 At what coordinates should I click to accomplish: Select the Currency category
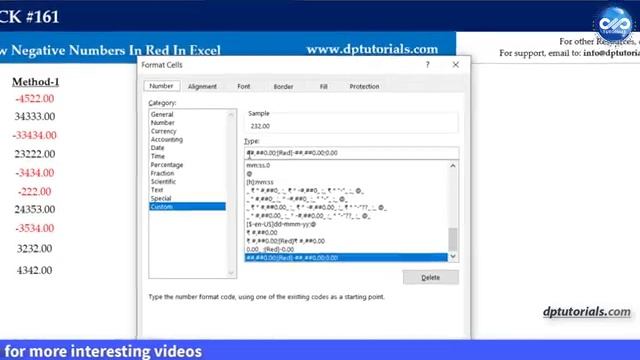click(164, 131)
